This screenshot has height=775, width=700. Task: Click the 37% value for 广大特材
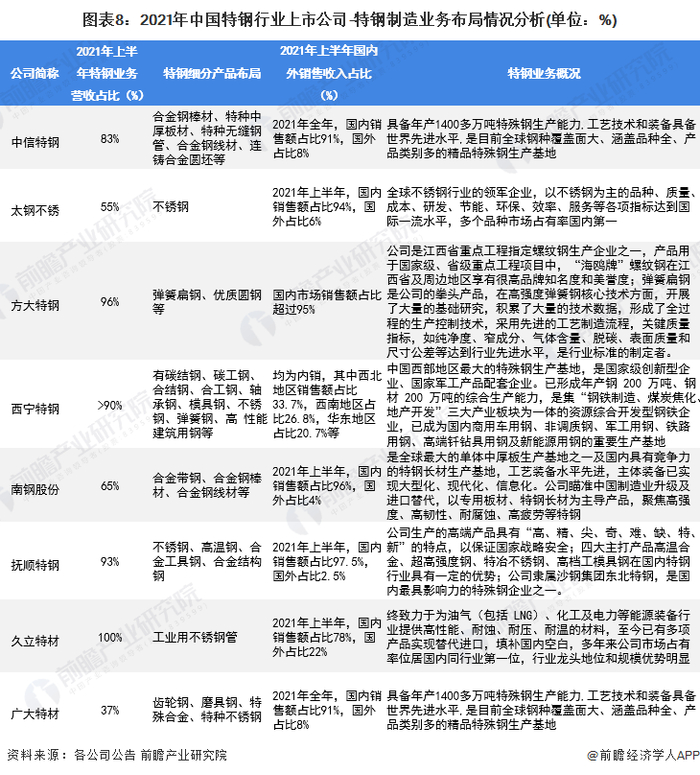coord(110,710)
